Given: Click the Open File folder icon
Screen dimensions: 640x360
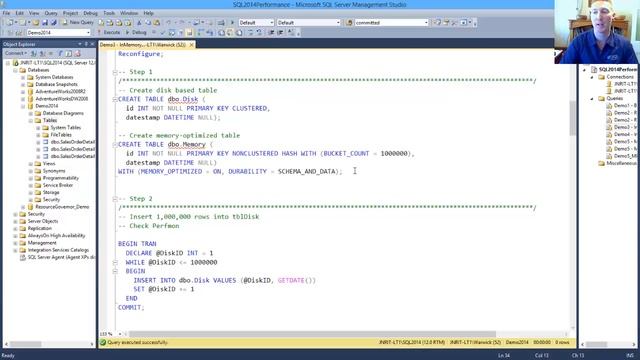Looking at the screenshot, I should pyautogui.click(x=36, y=22).
